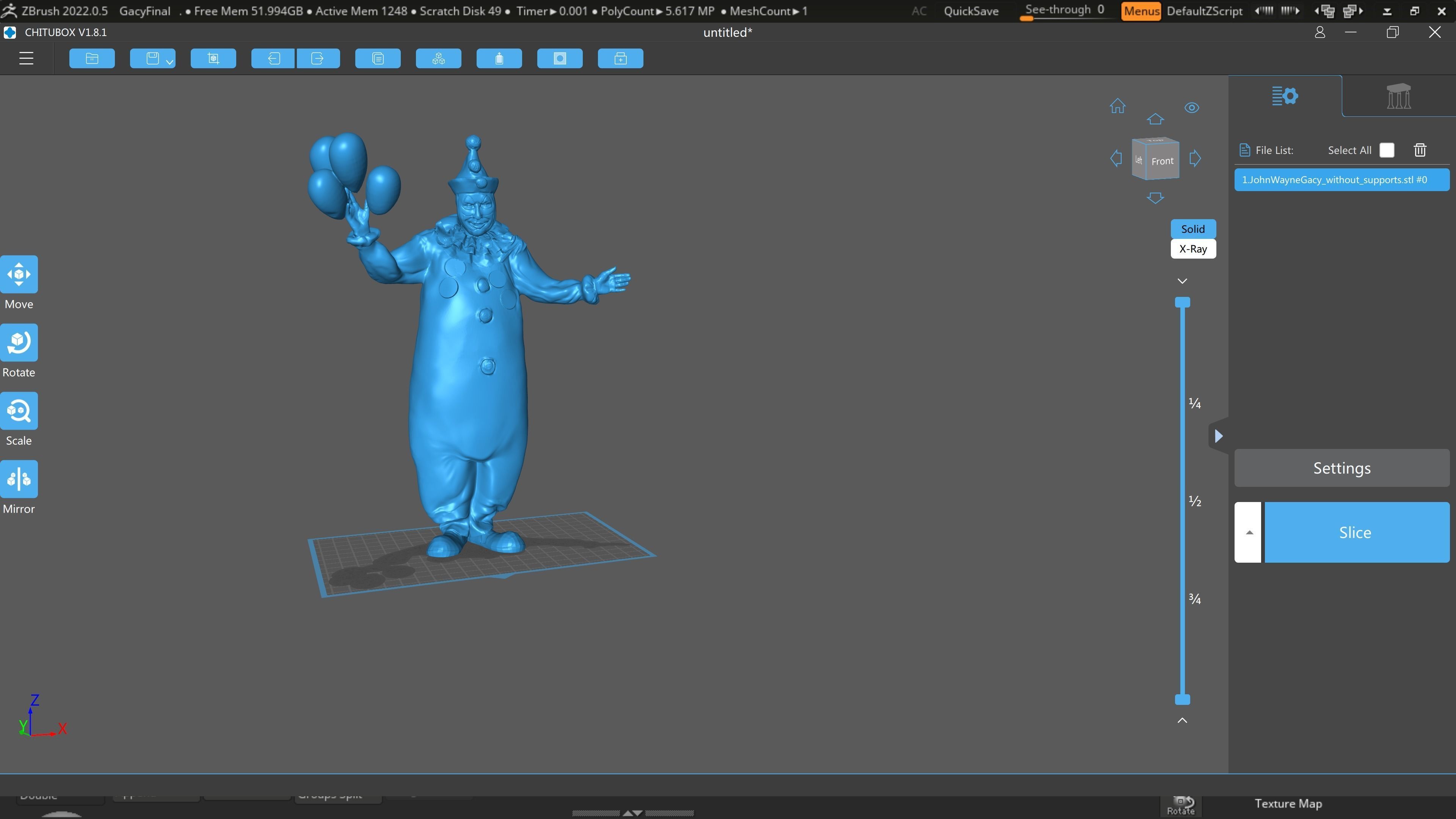This screenshot has height=819, width=1456.
Task: Click the ½ mark on layer slider
Action: point(1194,501)
